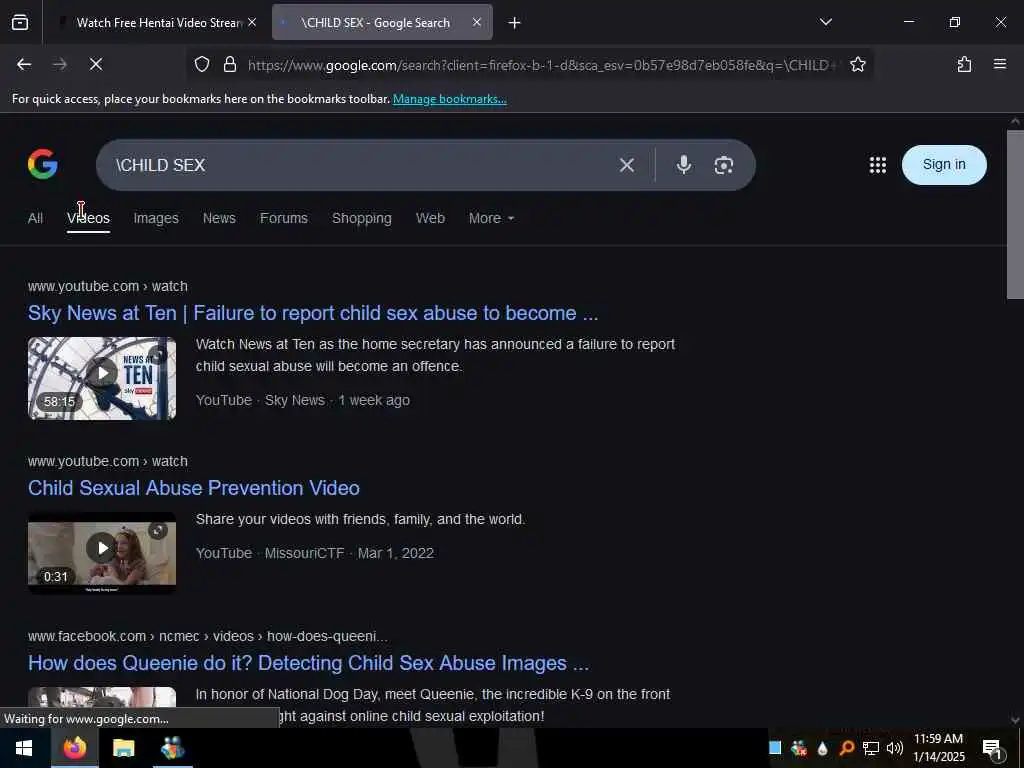
Task: Click the Google logo
Action: point(43,164)
